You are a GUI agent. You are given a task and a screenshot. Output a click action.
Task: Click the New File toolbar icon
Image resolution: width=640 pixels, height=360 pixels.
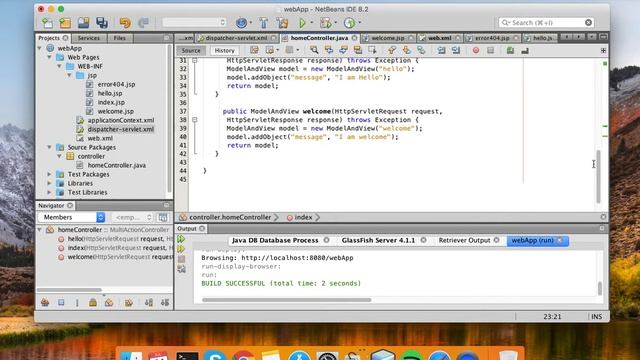pyautogui.click(x=47, y=22)
